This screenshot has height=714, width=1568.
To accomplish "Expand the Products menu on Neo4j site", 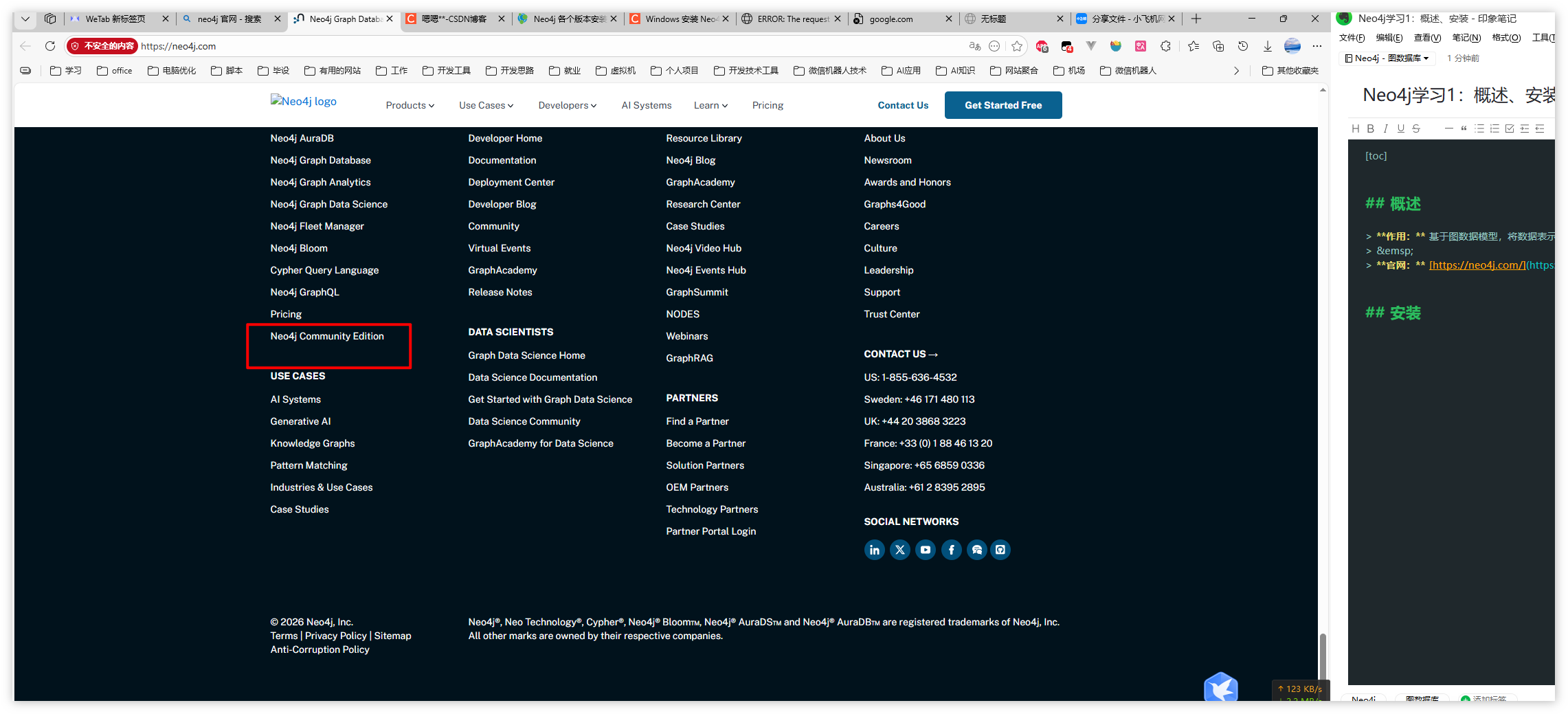I will click(x=410, y=105).
